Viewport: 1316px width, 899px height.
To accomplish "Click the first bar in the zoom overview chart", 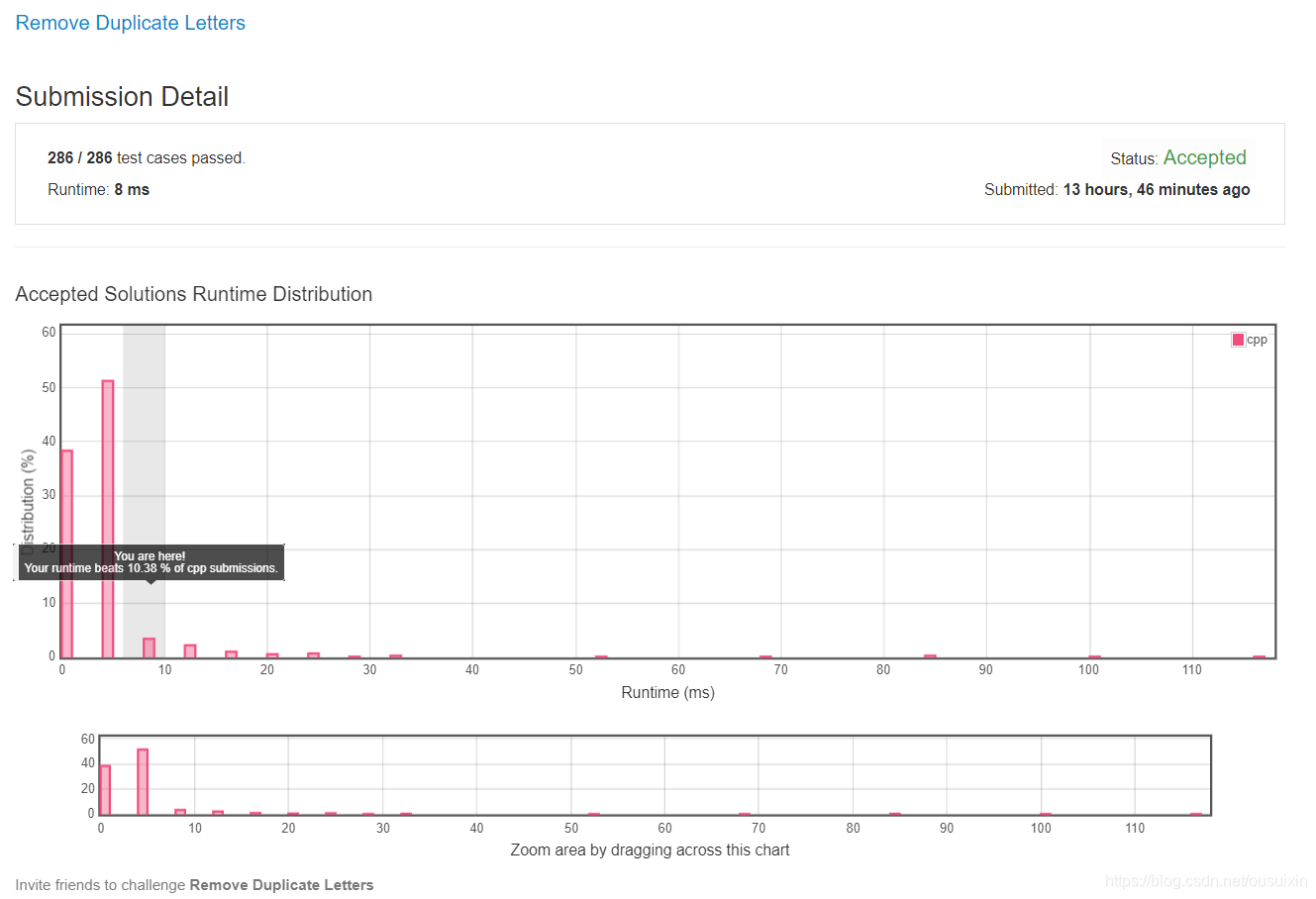I will 105,790.
